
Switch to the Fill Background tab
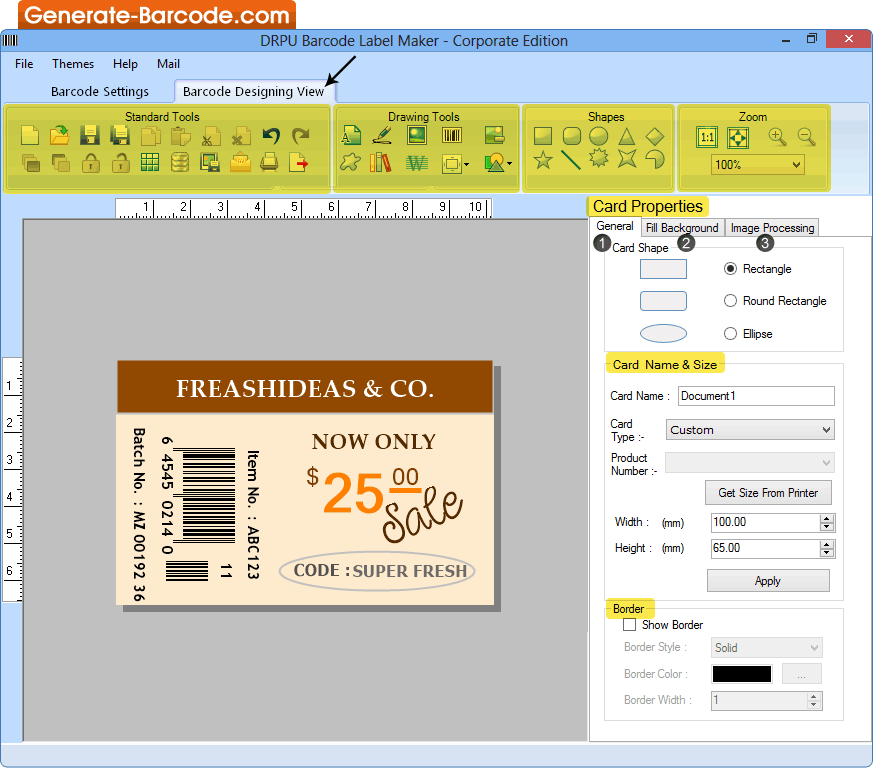pyautogui.click(x=682, y=228)
